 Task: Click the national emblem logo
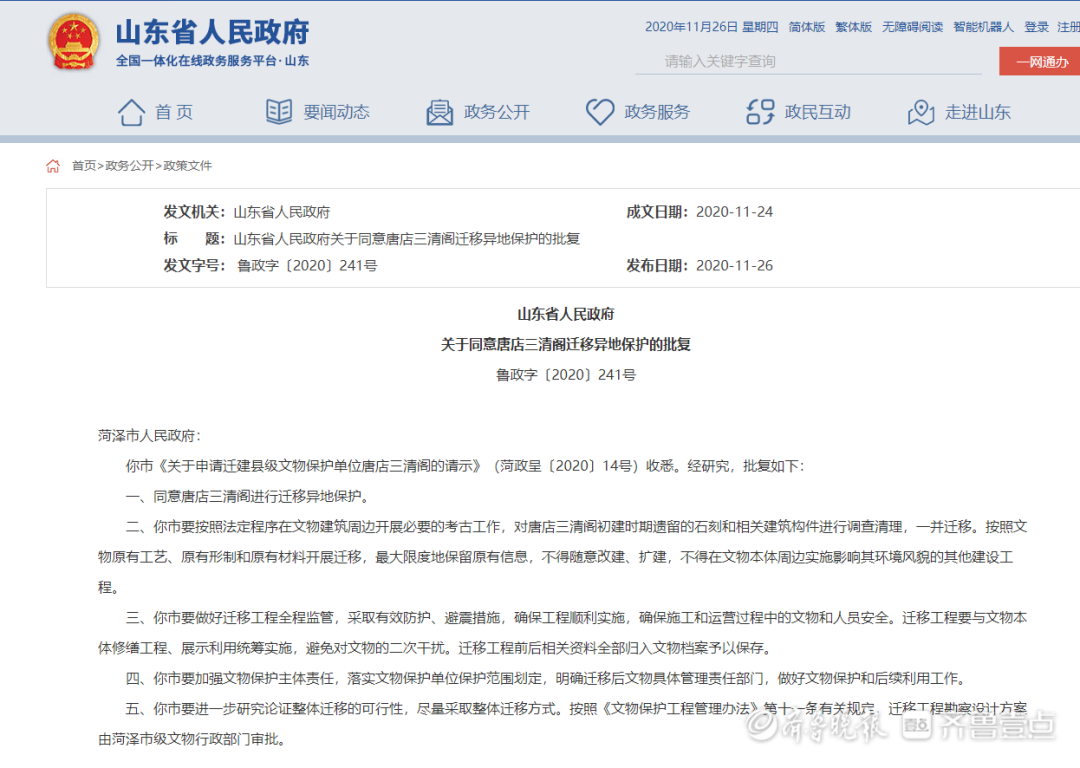click(73, 42)
